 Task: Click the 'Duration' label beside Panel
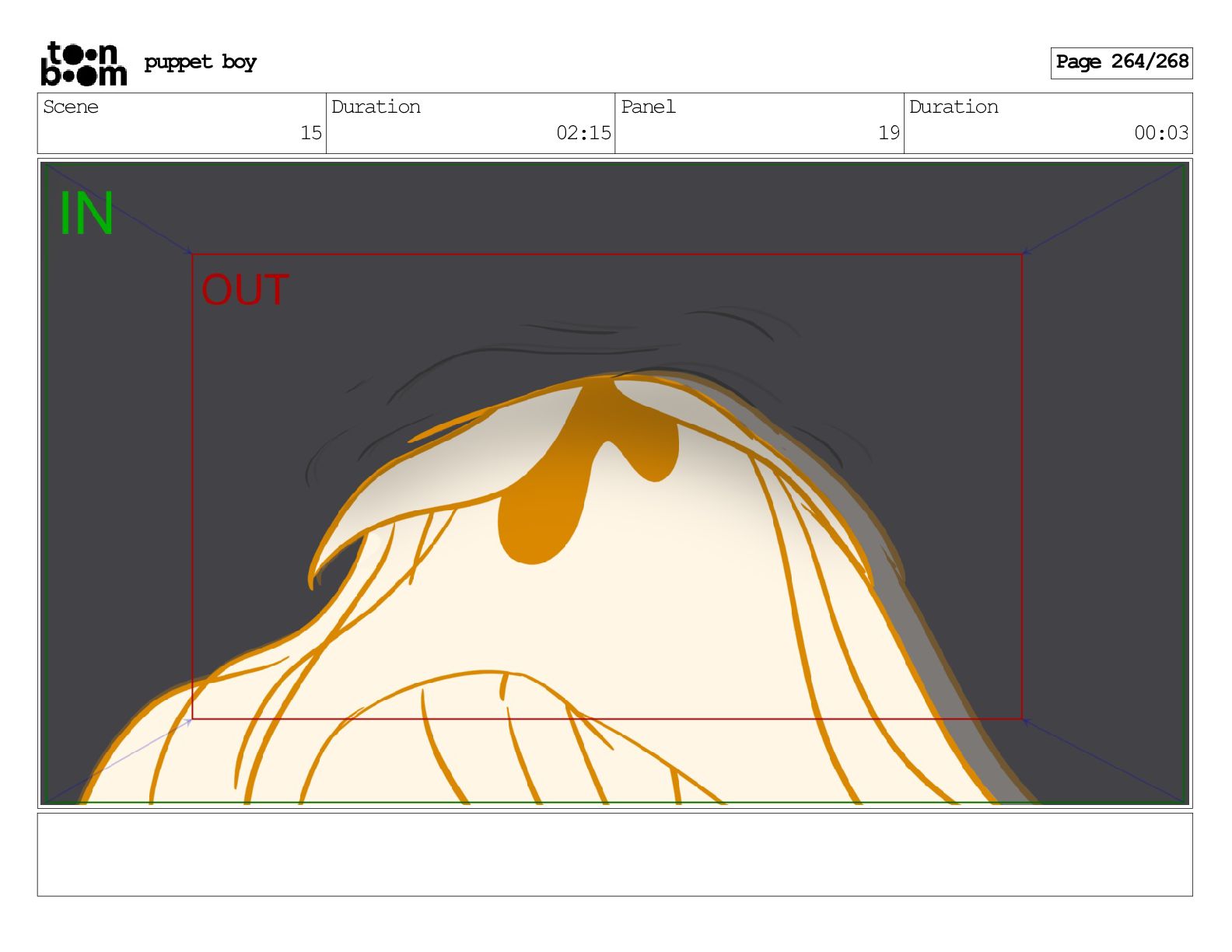coord(954,107)
